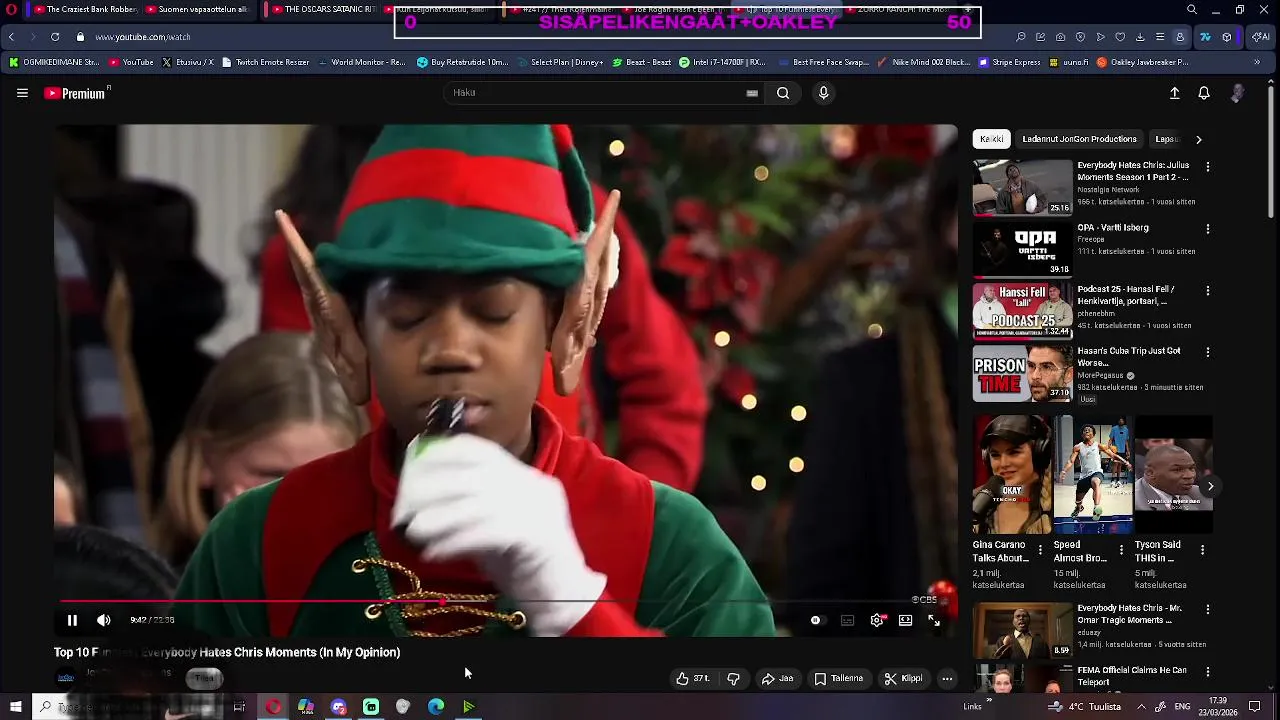
Task: Dislike the video with thumbs down
Action: pos(733,678)
